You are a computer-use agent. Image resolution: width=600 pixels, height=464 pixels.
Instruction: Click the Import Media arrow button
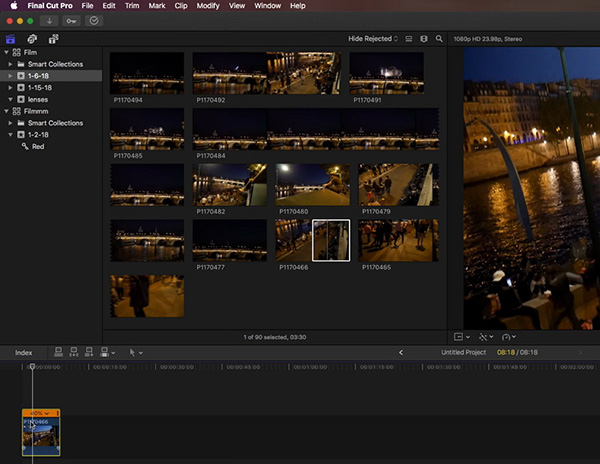pos(49,21)
